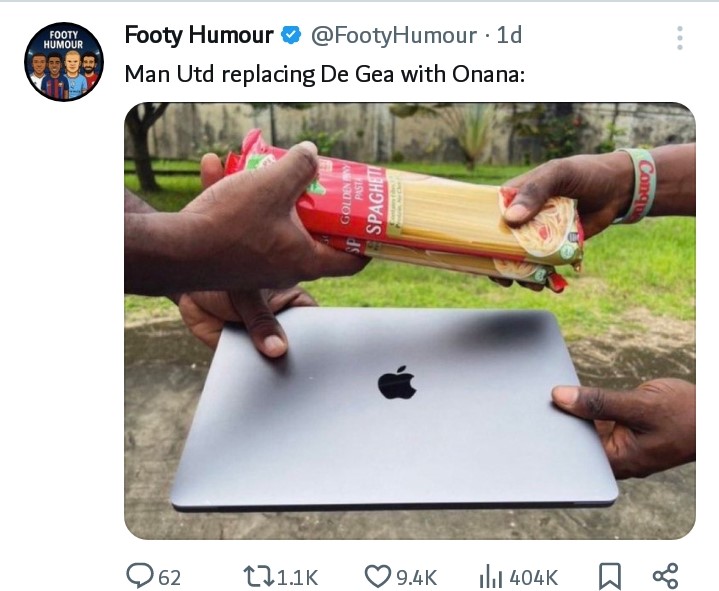The height and width of the screenshot is (591, 719).
Task: Open the reply speech bubble icon
Action: [x=140, y=576]
